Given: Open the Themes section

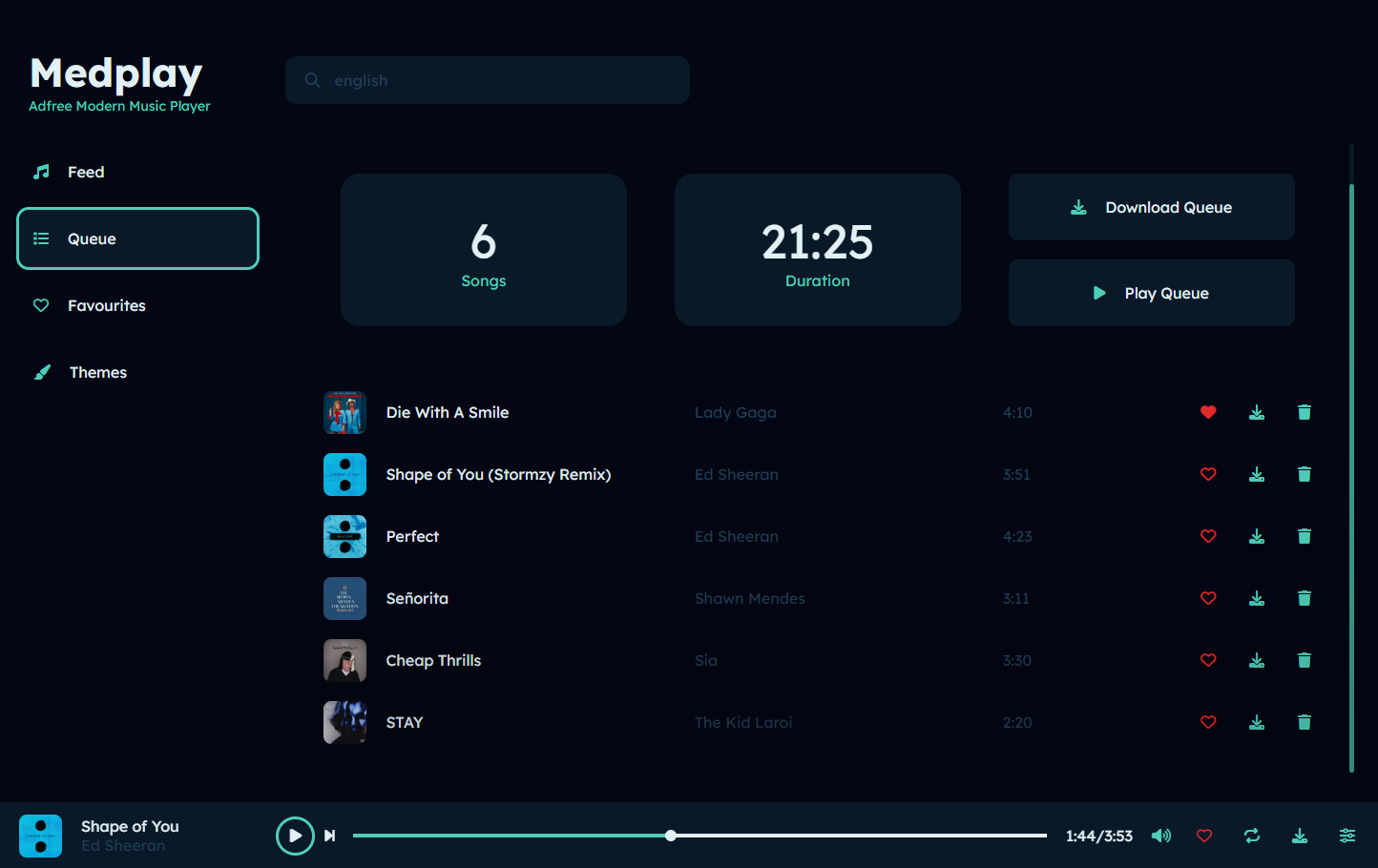Looking at the screenshot, I should pos(97,372).
